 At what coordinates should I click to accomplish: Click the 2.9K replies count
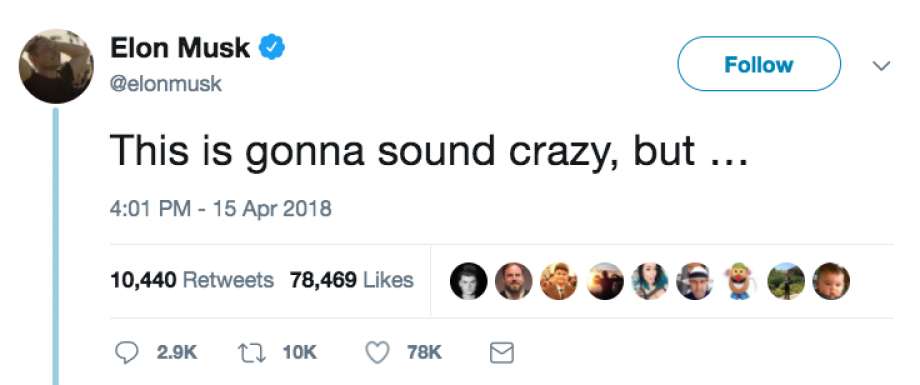[x=177, y=353]
